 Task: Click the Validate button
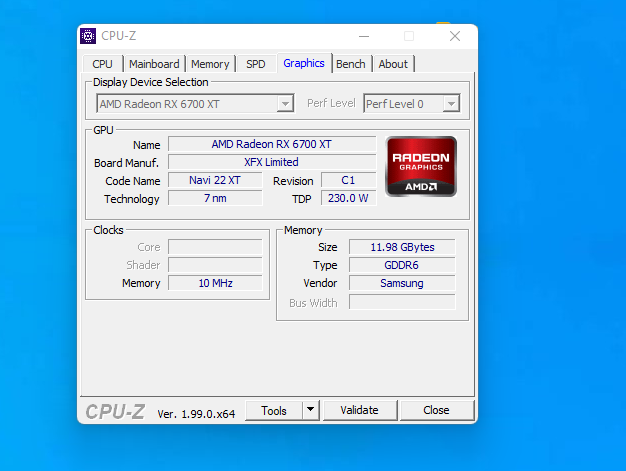tap(359, 410)
